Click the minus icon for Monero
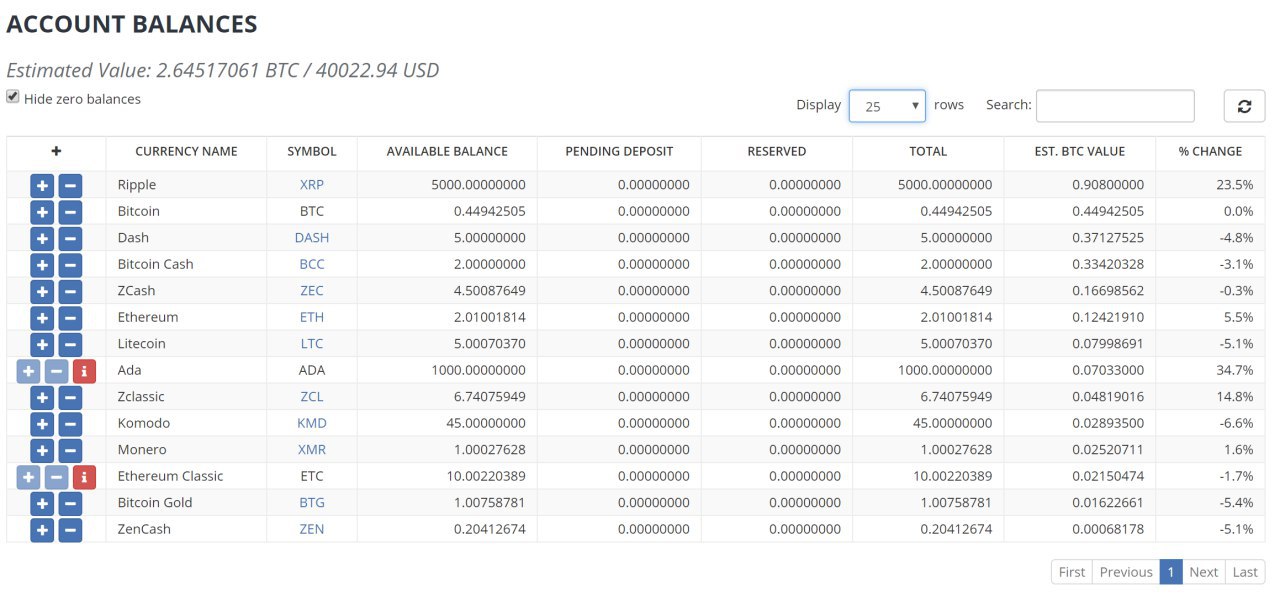 click(70, 450)
